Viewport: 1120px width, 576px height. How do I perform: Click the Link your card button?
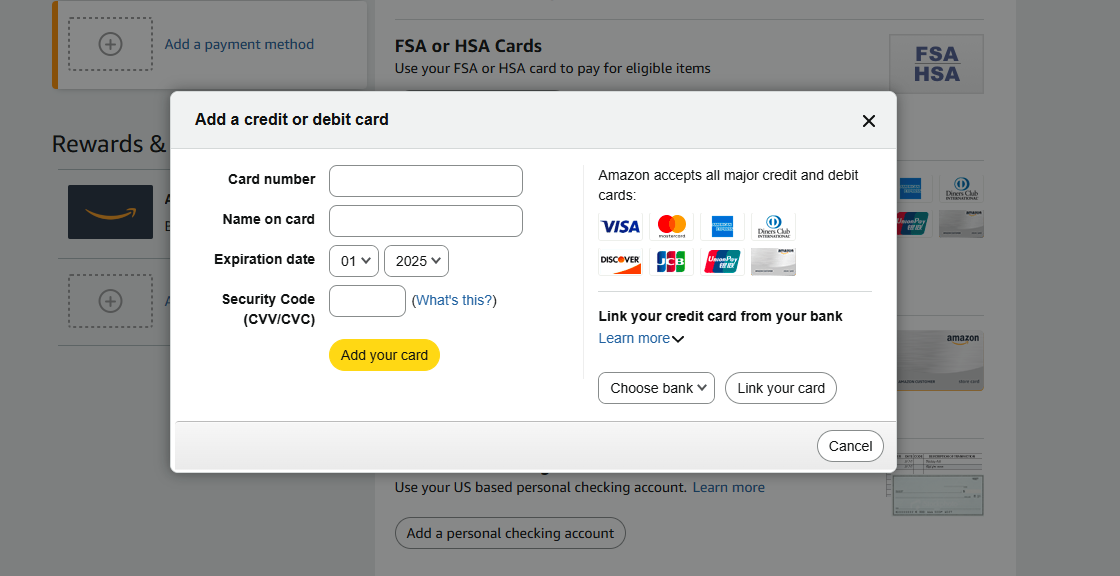[781, 388]
